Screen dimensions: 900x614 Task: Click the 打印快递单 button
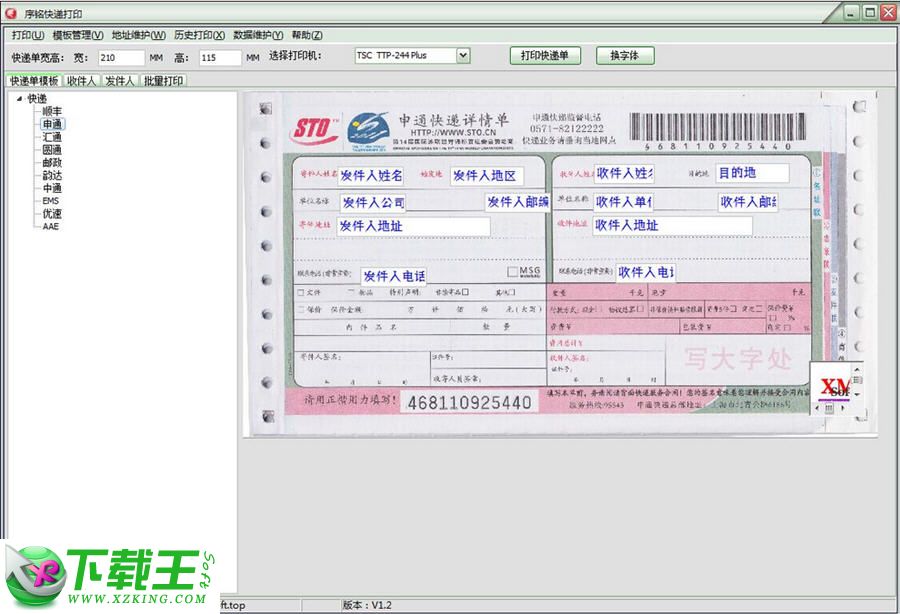[545, 56]
